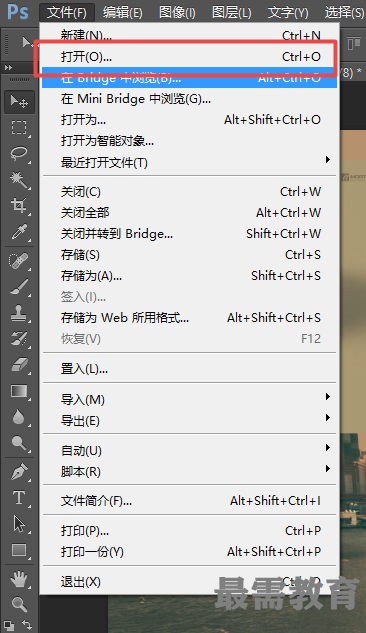366x633 pixels.
Task: Select the Lasso tool
Action: pos(19,154)
